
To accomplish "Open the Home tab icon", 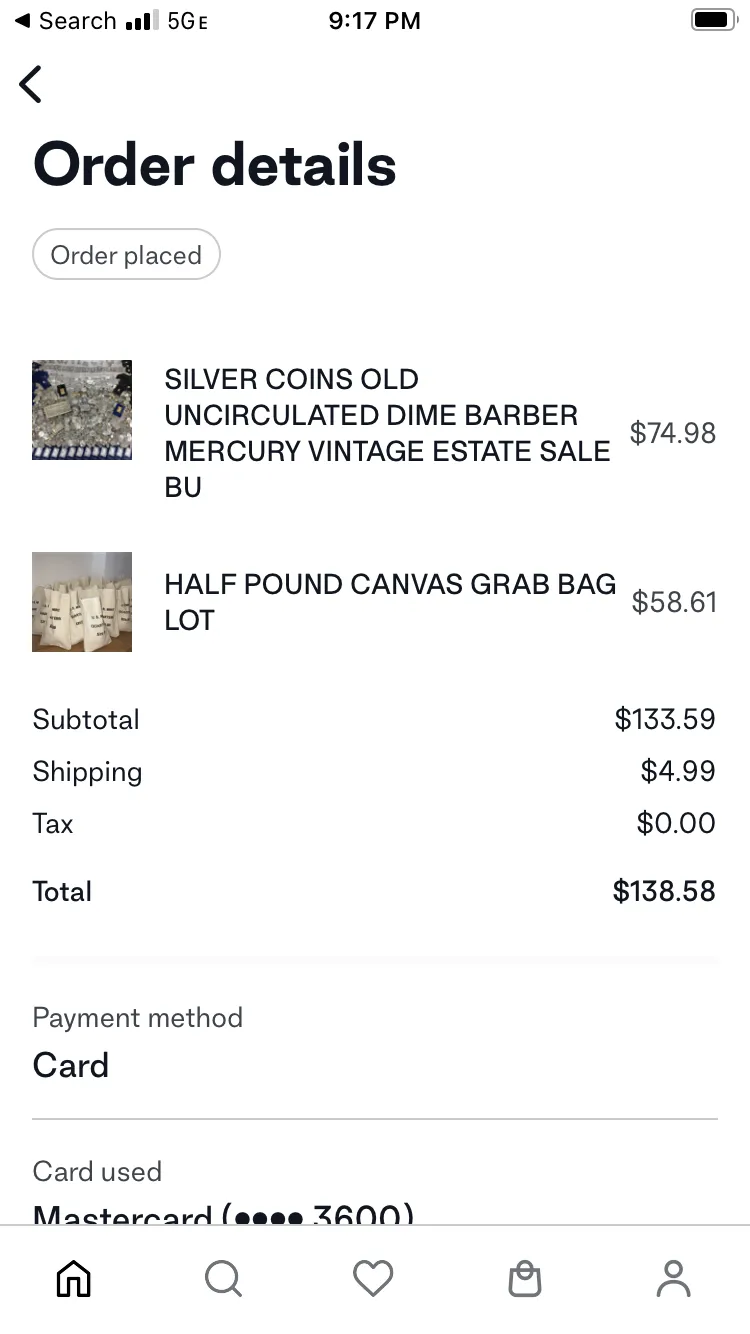I will pos(73,1278).
